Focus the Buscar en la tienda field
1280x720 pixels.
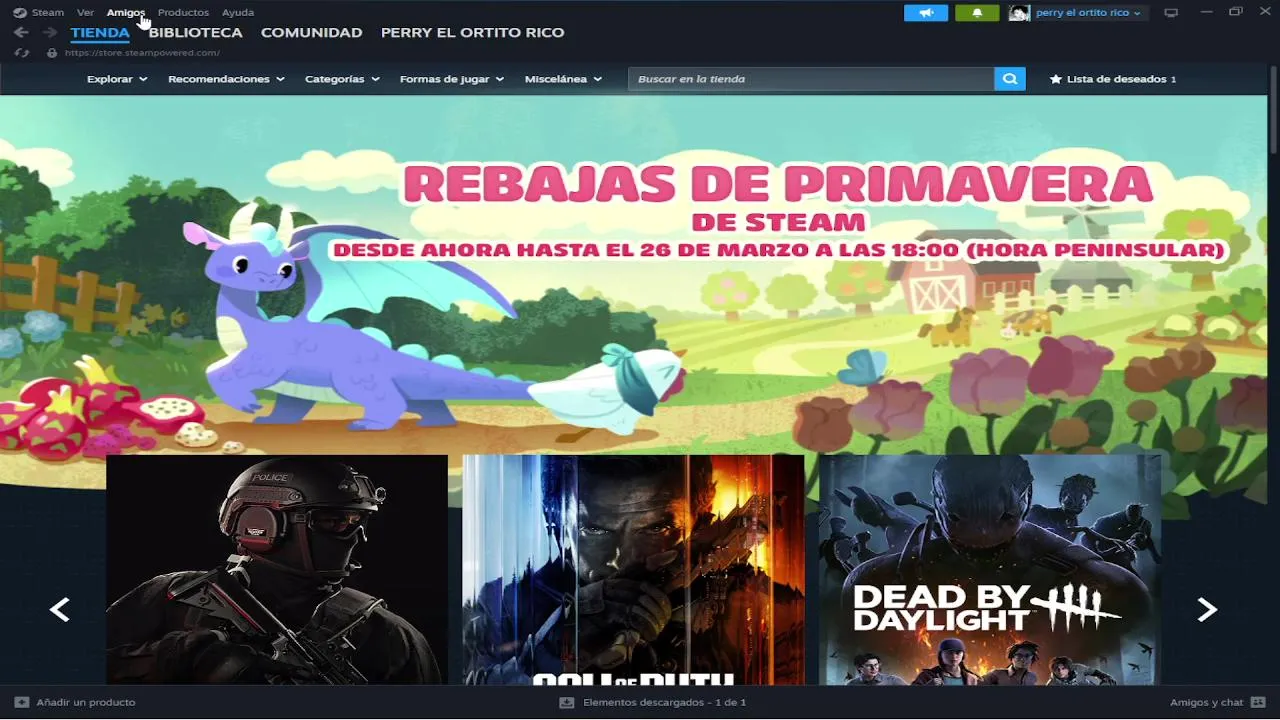coord(811,79)
